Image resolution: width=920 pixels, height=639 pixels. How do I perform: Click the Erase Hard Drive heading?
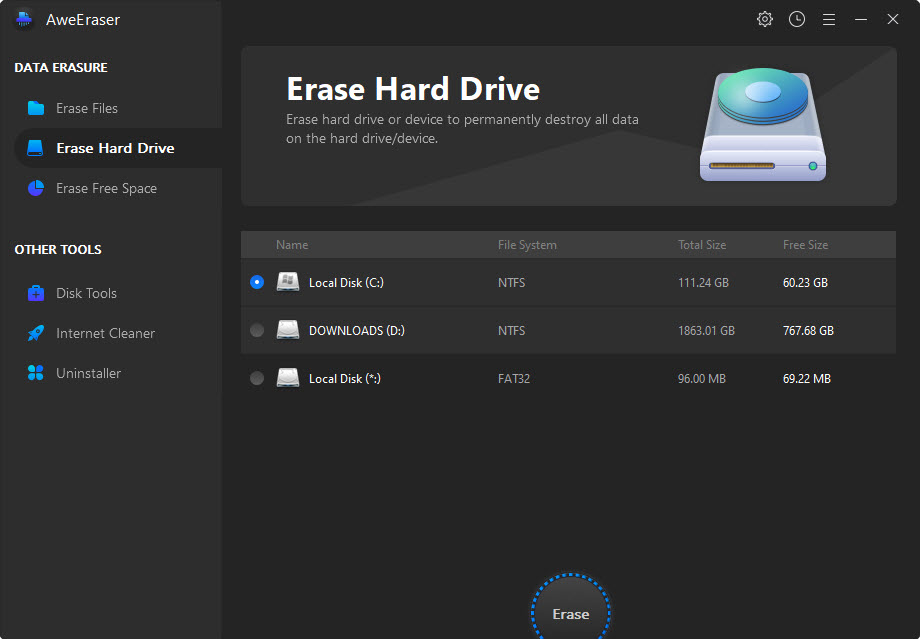413,89
